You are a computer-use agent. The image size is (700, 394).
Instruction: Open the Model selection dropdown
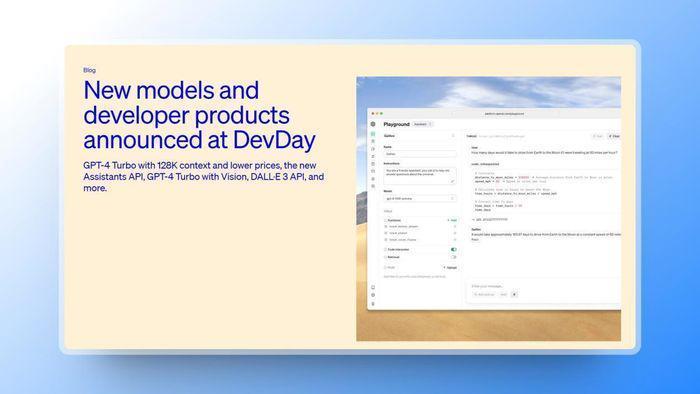[x=420, y=199]
